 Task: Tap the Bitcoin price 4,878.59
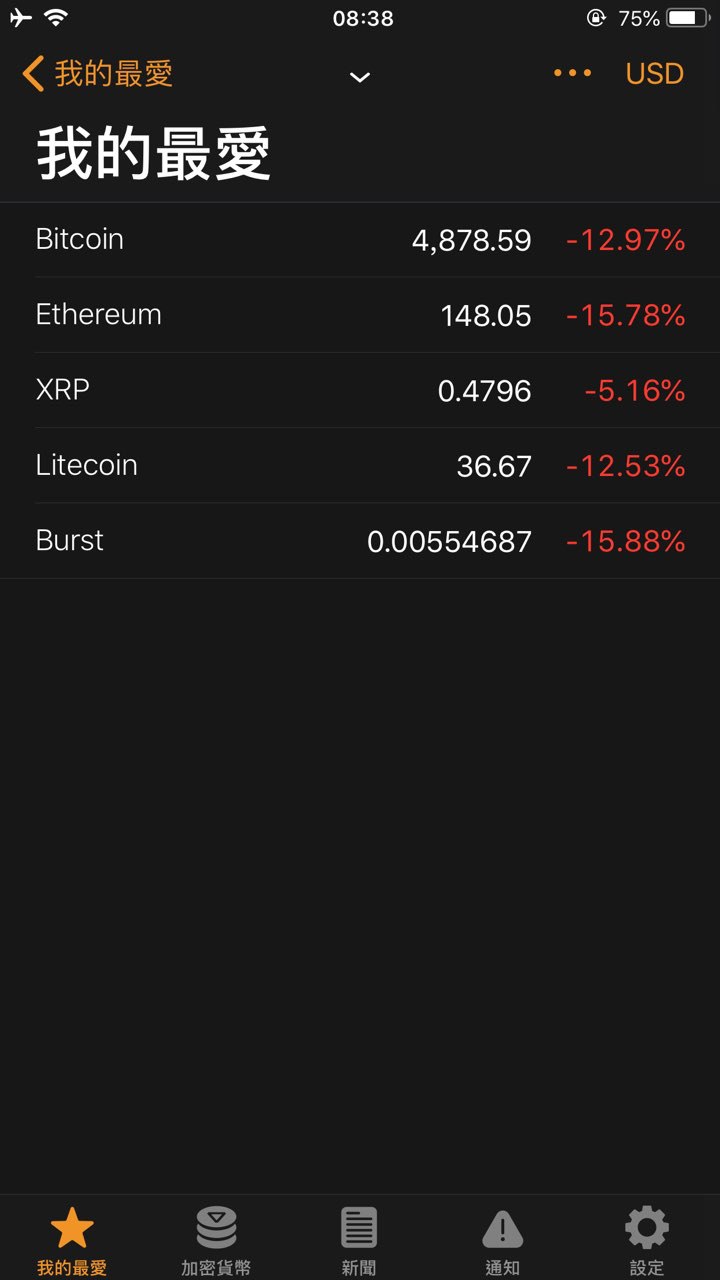point(472,241)
